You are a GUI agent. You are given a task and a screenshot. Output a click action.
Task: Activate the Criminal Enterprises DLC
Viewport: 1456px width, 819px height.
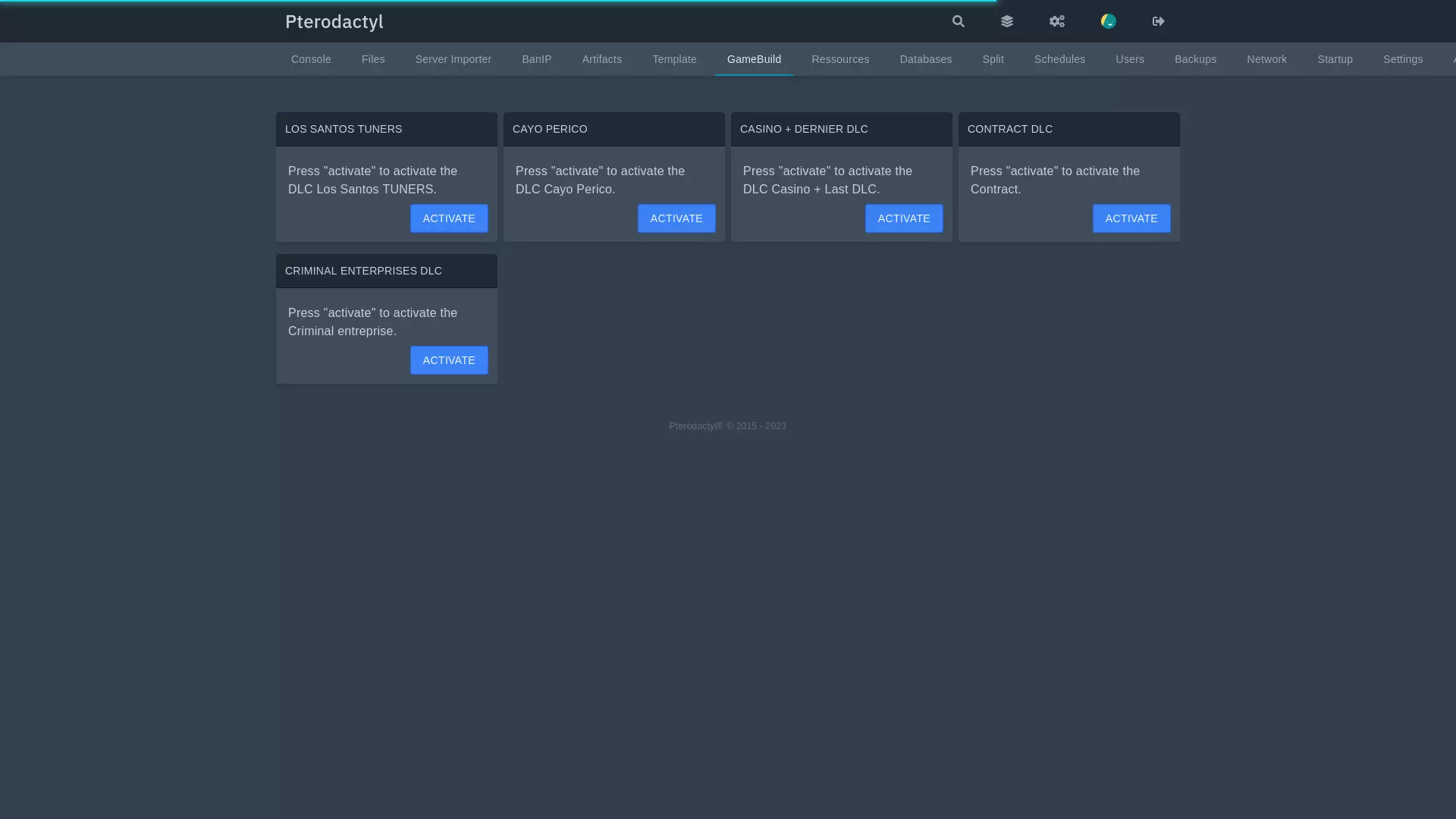coord(449,360)
